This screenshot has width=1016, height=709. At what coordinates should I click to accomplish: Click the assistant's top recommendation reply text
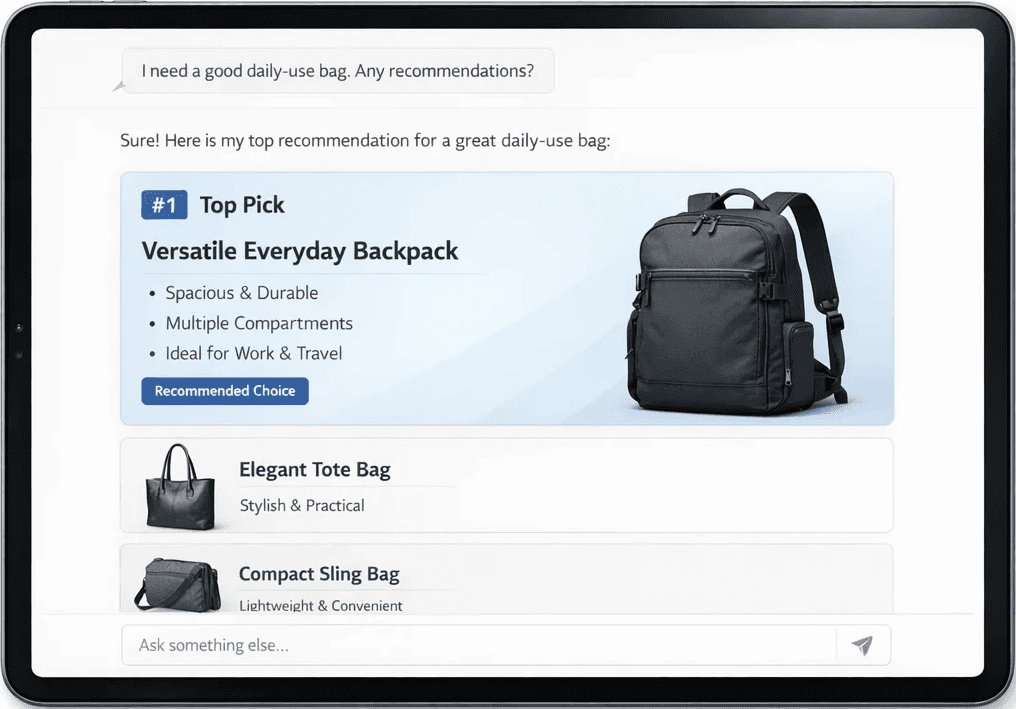(365, 141)
